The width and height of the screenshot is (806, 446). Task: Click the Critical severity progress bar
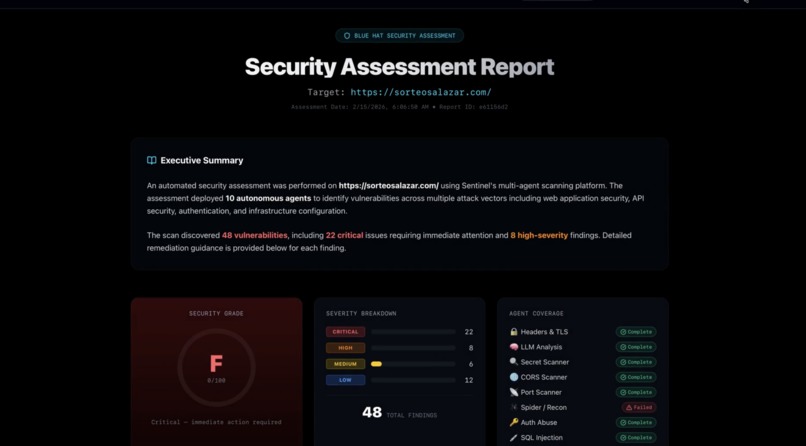click(413, 332)
